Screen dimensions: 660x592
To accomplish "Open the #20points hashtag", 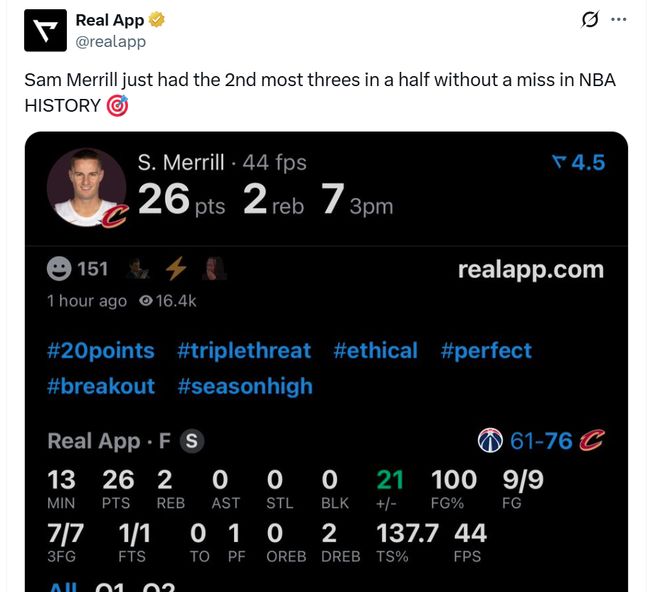I will click(101, 351).
